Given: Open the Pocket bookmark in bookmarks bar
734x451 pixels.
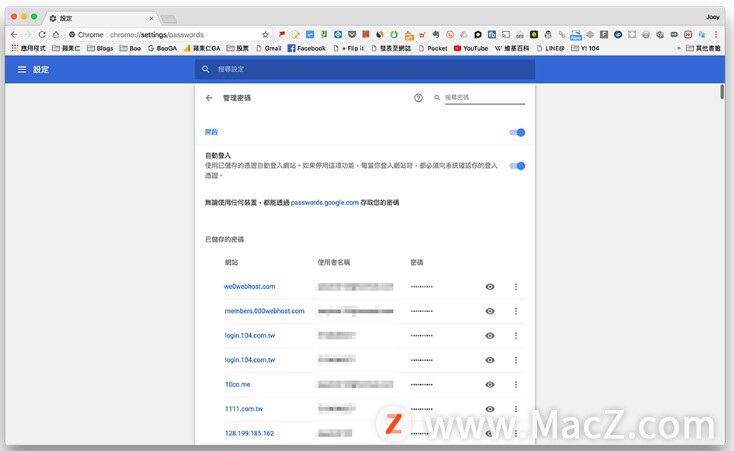Looking at the screenshot, I should coord(433,48).
